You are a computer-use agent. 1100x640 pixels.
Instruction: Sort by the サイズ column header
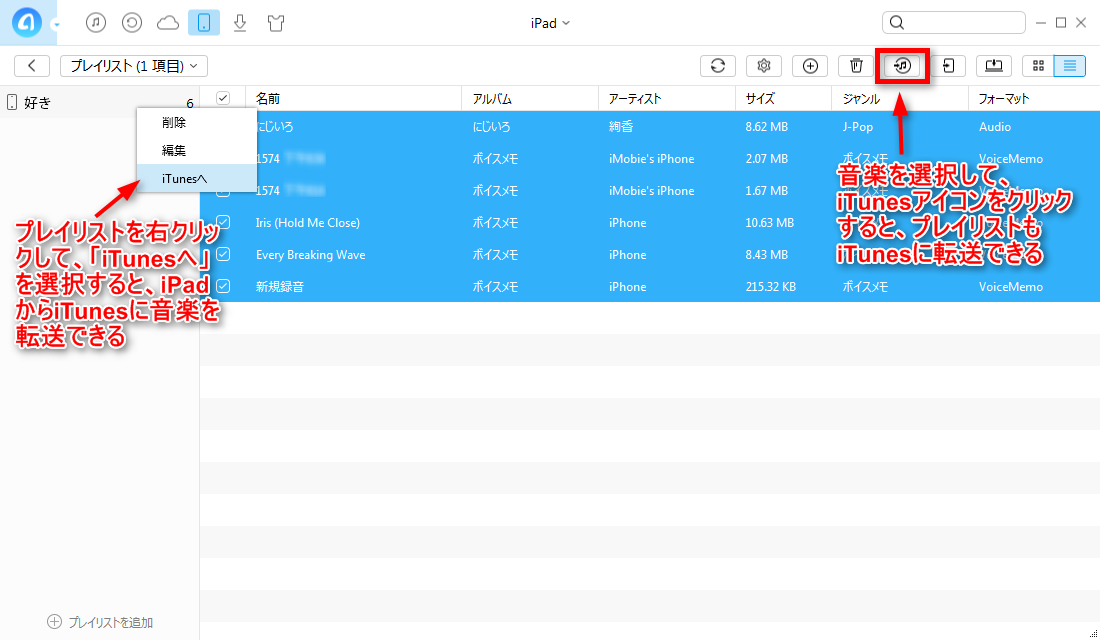point(760,99)
